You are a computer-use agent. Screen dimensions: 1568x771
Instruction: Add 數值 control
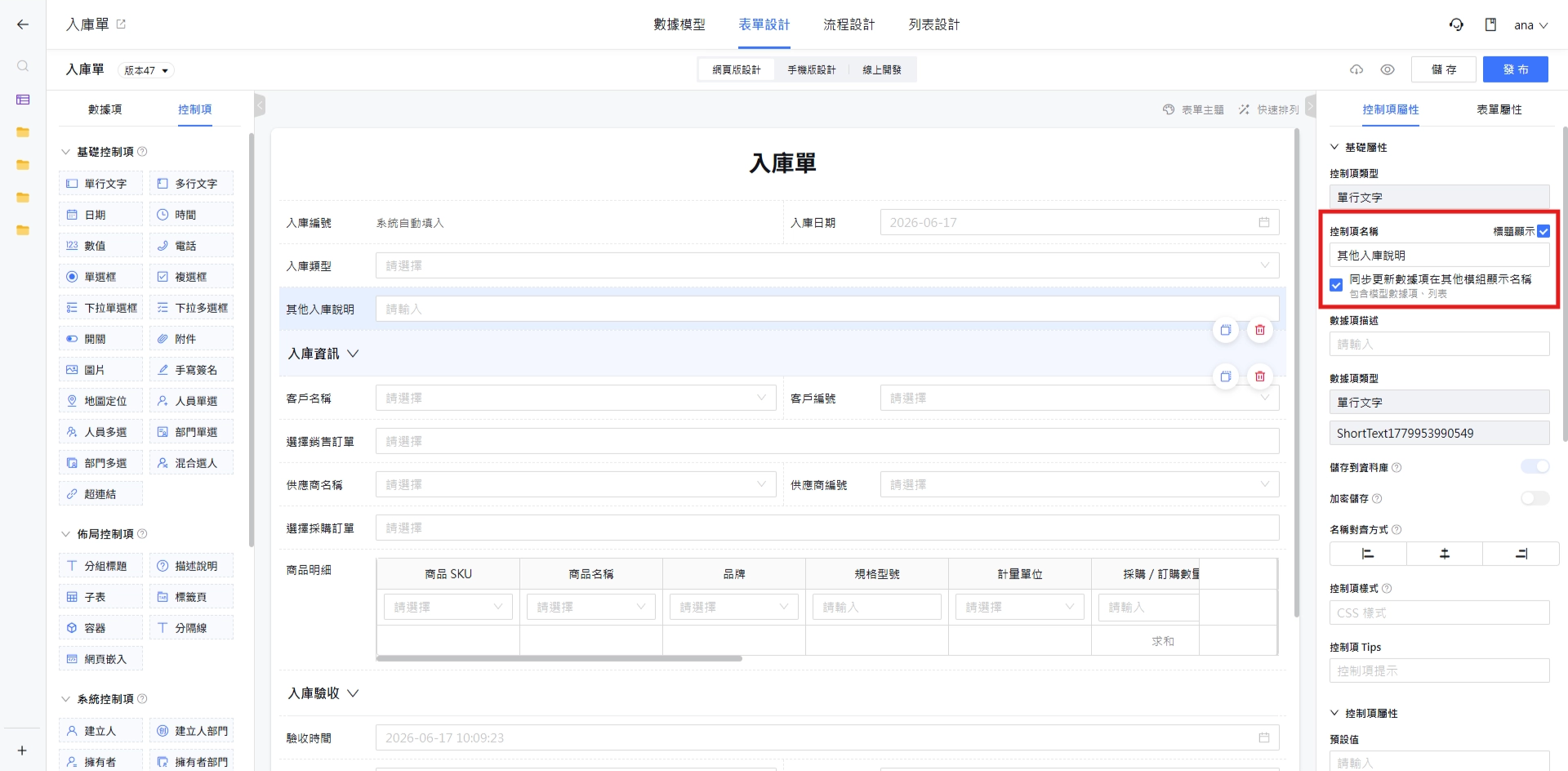coord(100,246)
